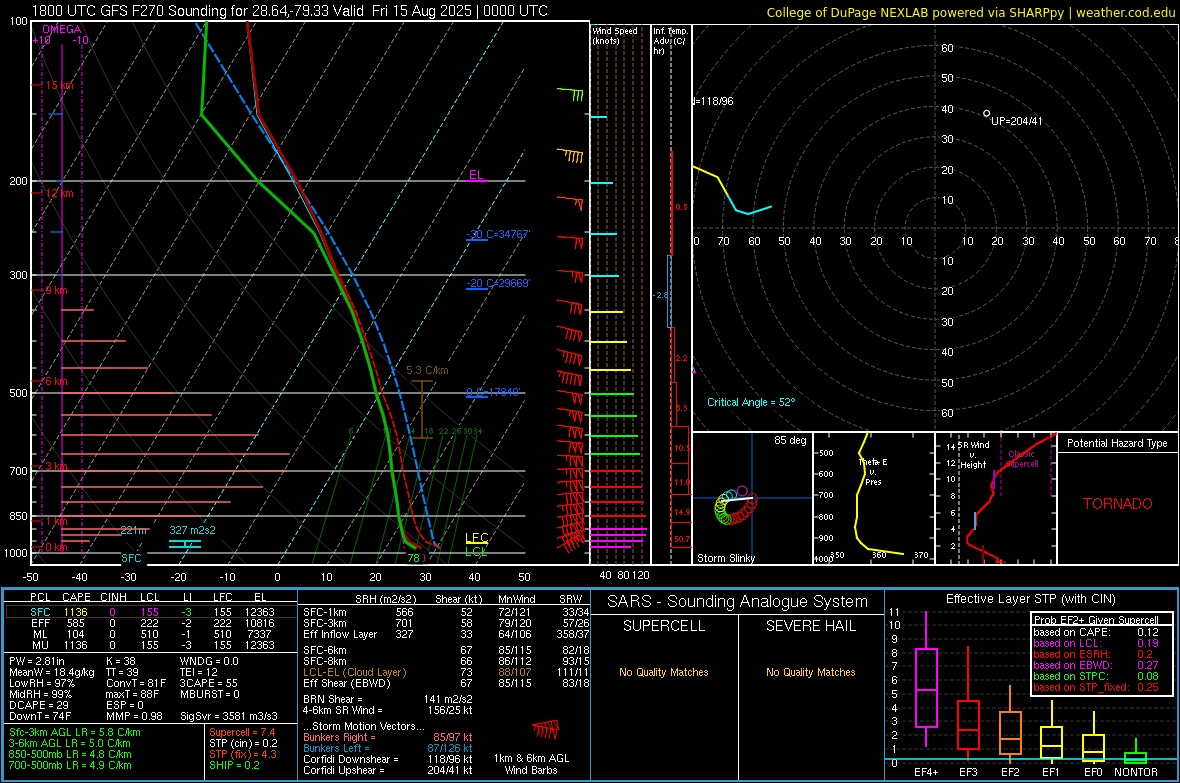The image size is (1180, 783).
Task: Click the MMP = 0.98 value
Action: [x=135, y=716]
